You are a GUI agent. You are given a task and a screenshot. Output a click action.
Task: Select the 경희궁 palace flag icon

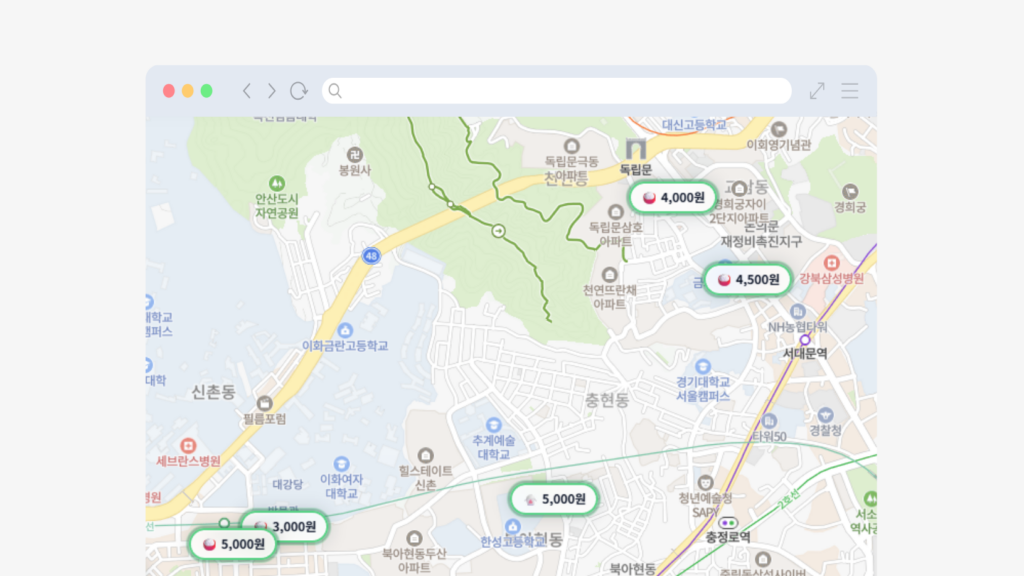pyautogui.click(x=851, y=190)
